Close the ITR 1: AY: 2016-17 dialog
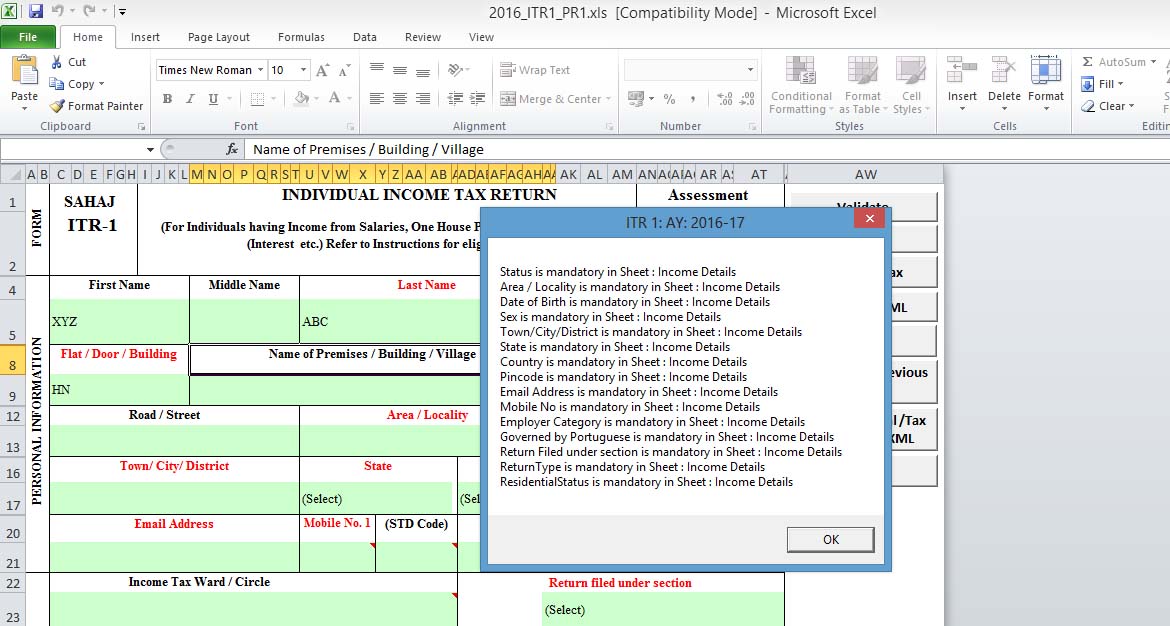 pyautogui.click(x=869, y=218)
